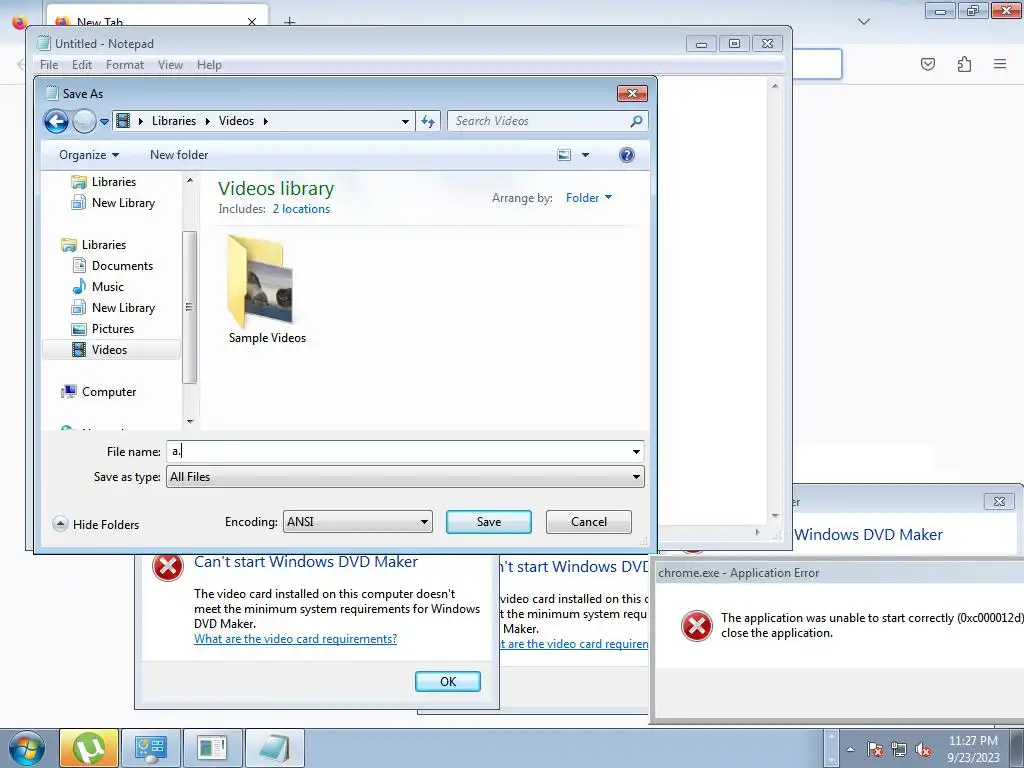Select New Library below Music
The image size is (1024, 768).
[x=123, y=307]
